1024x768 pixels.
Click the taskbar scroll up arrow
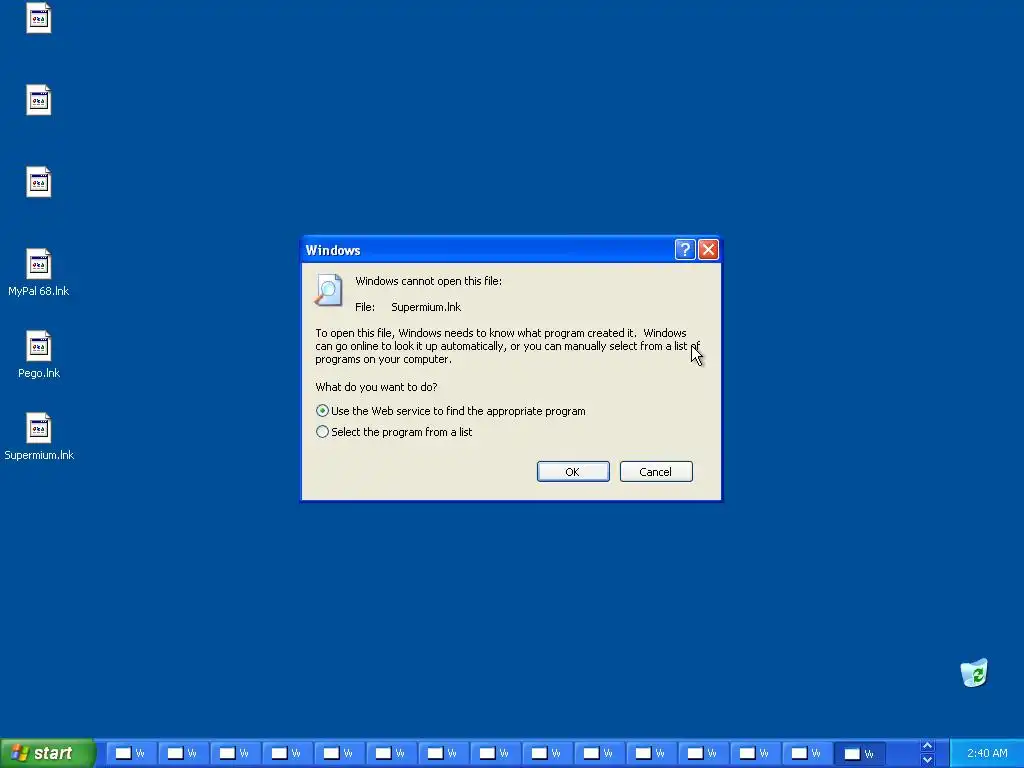[927, 746]
